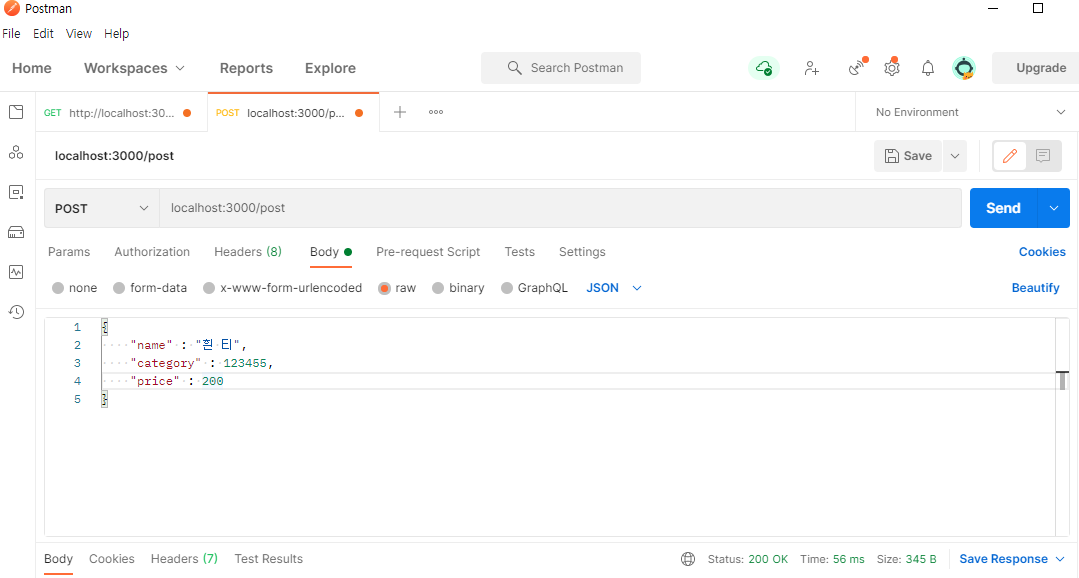Beautify the JSON body
This screenshot has width=1079, height=578.
(x=1035, y=288)
